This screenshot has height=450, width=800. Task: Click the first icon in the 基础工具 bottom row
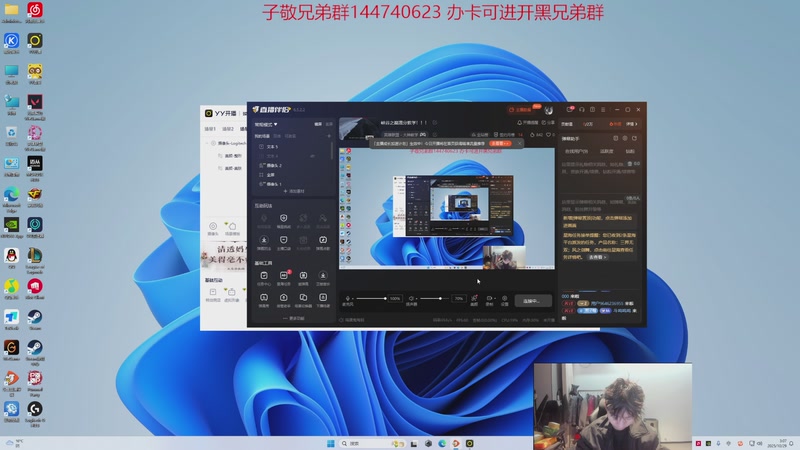pos(264,298)
